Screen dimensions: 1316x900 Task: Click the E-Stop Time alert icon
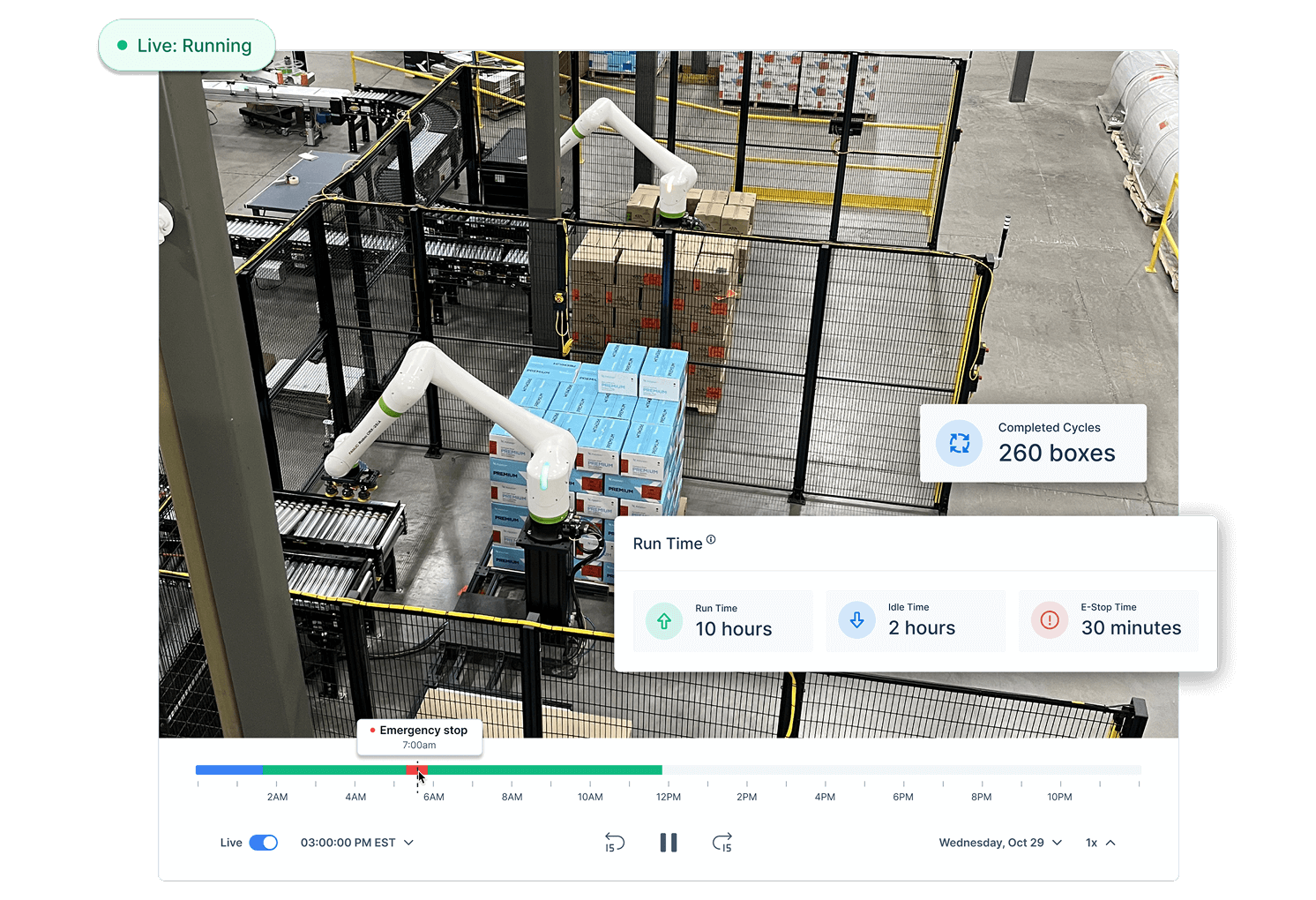click(x=1050, y=620)
